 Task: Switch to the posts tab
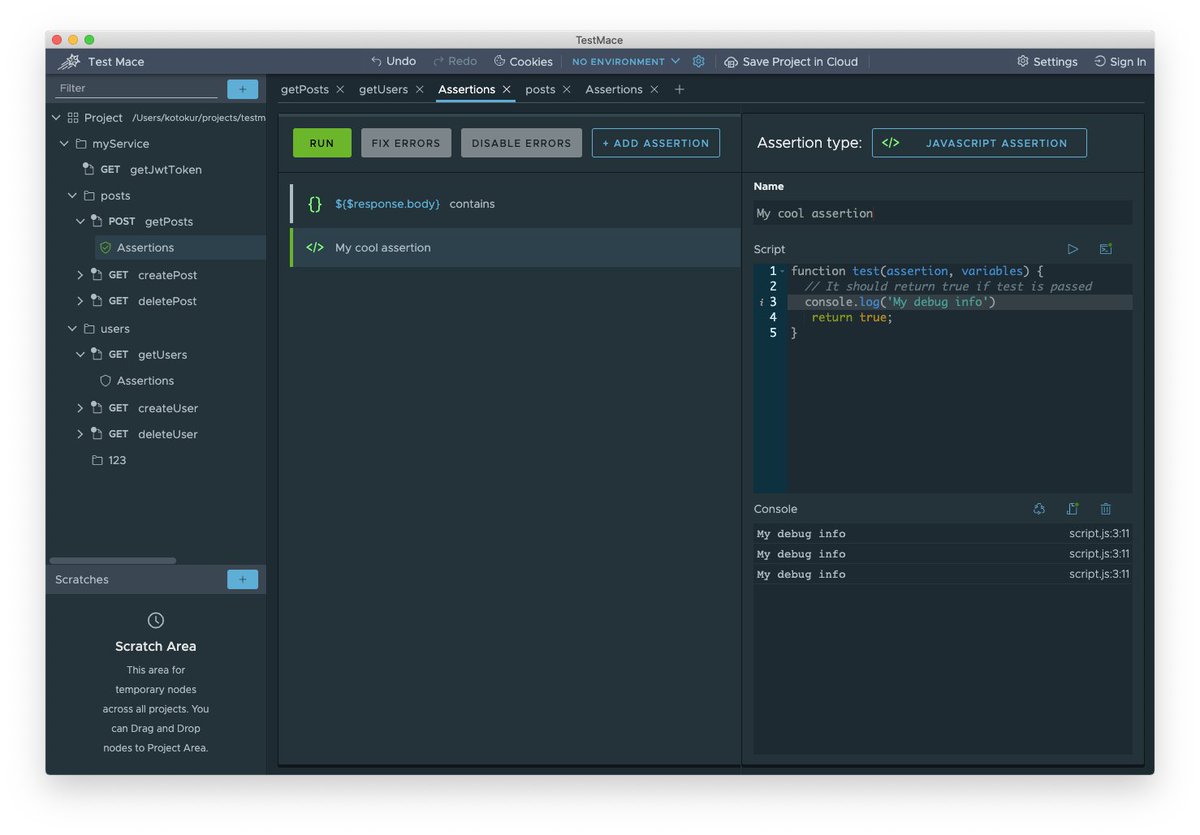(x=540, y=89)
